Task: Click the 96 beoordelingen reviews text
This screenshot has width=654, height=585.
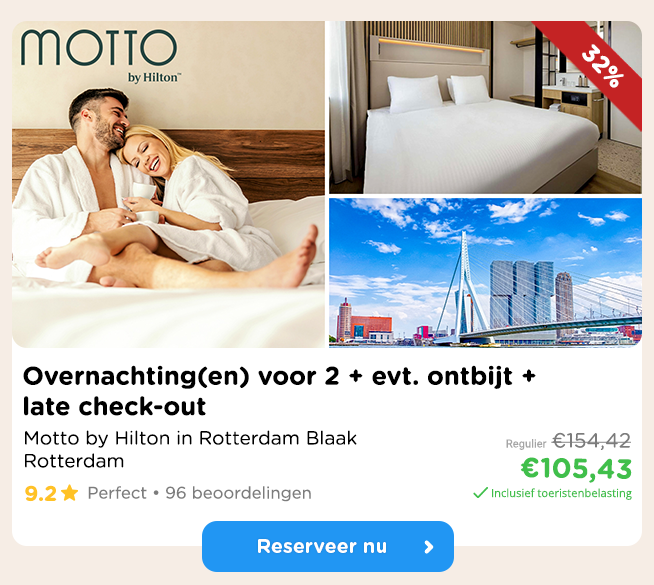Action: pos(239,493)
